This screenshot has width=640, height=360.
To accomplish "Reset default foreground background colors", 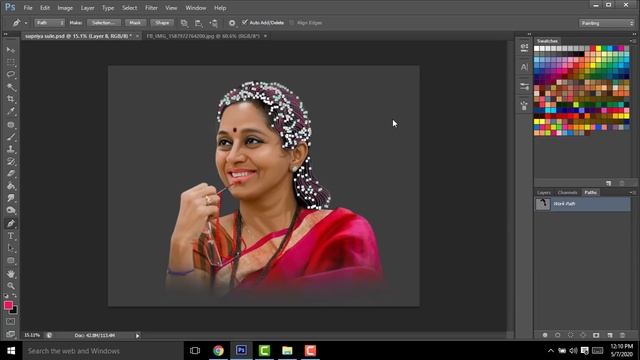I will [x=6, y=296].
